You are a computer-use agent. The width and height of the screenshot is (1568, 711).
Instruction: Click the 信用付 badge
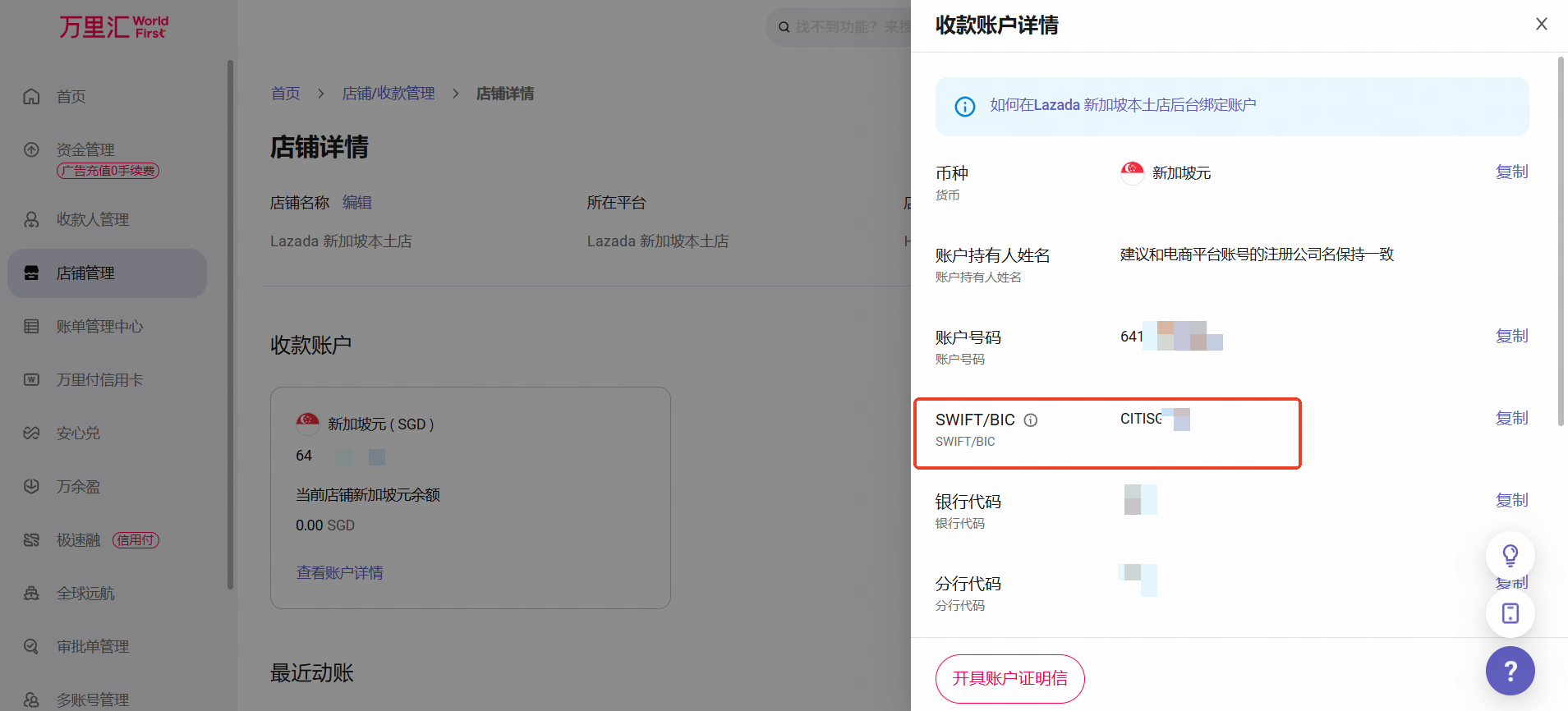[136, 540]
